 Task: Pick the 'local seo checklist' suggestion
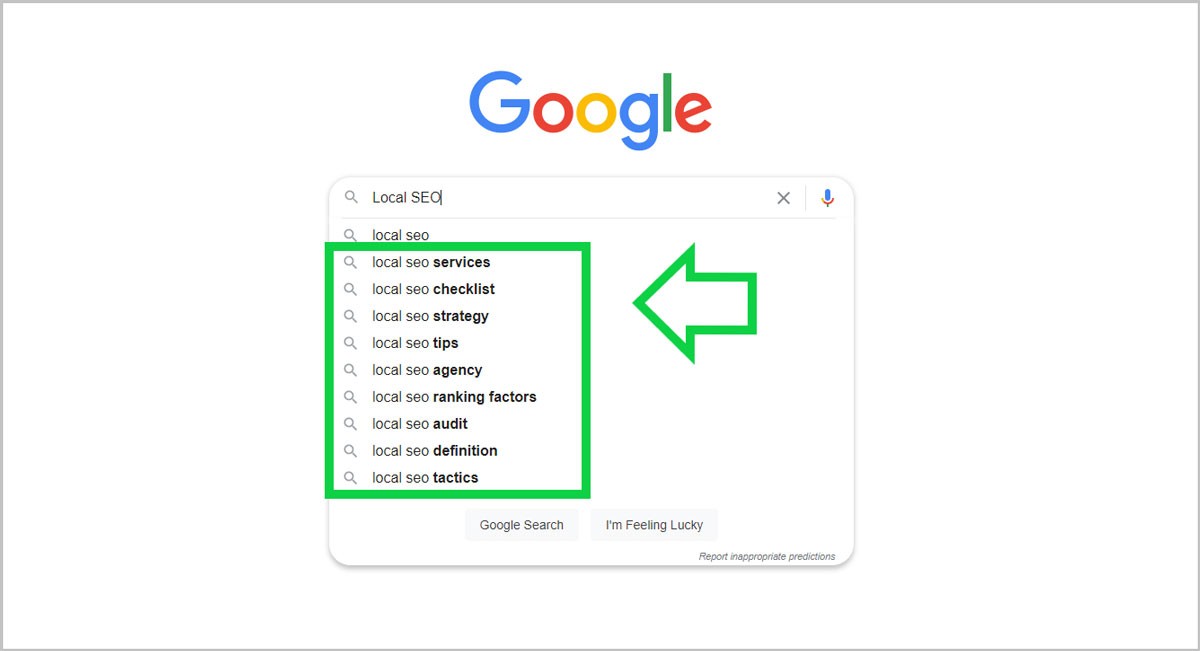[x=433, y=289]
